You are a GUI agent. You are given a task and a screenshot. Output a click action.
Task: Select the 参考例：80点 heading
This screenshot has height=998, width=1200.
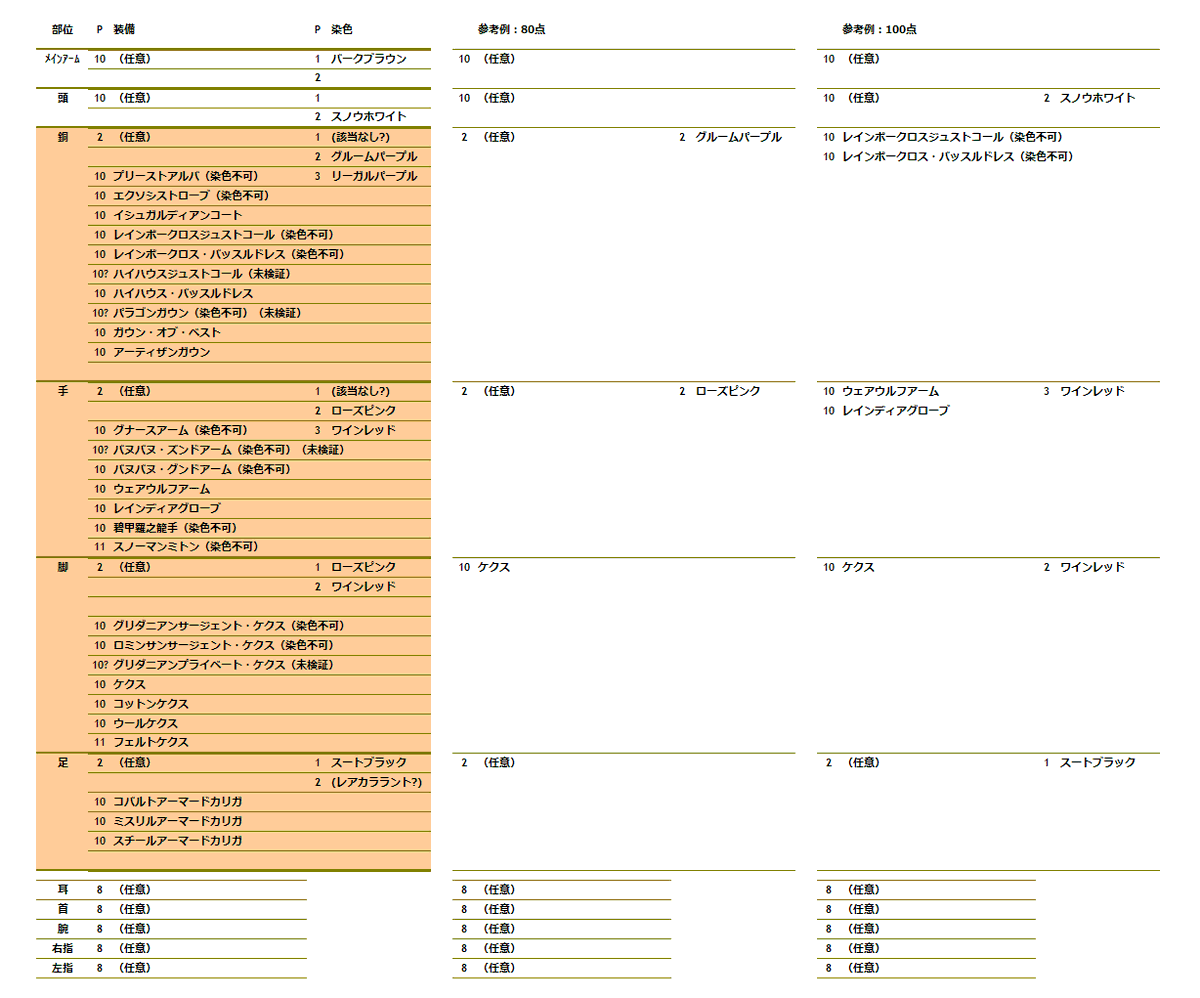click(x=511, y=30)
